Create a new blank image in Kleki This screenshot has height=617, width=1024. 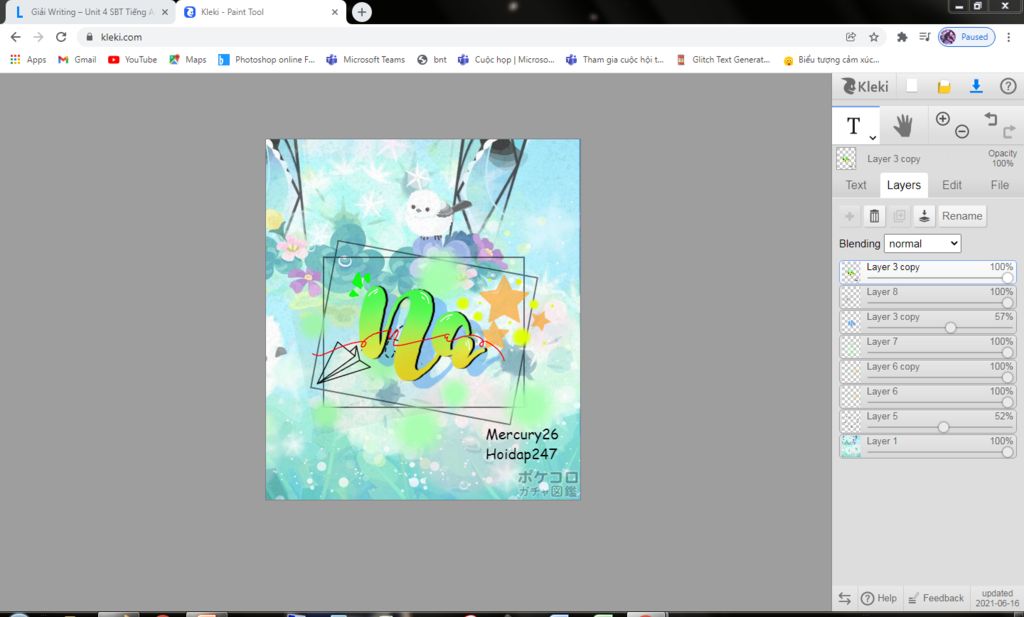tap(912, 86)
